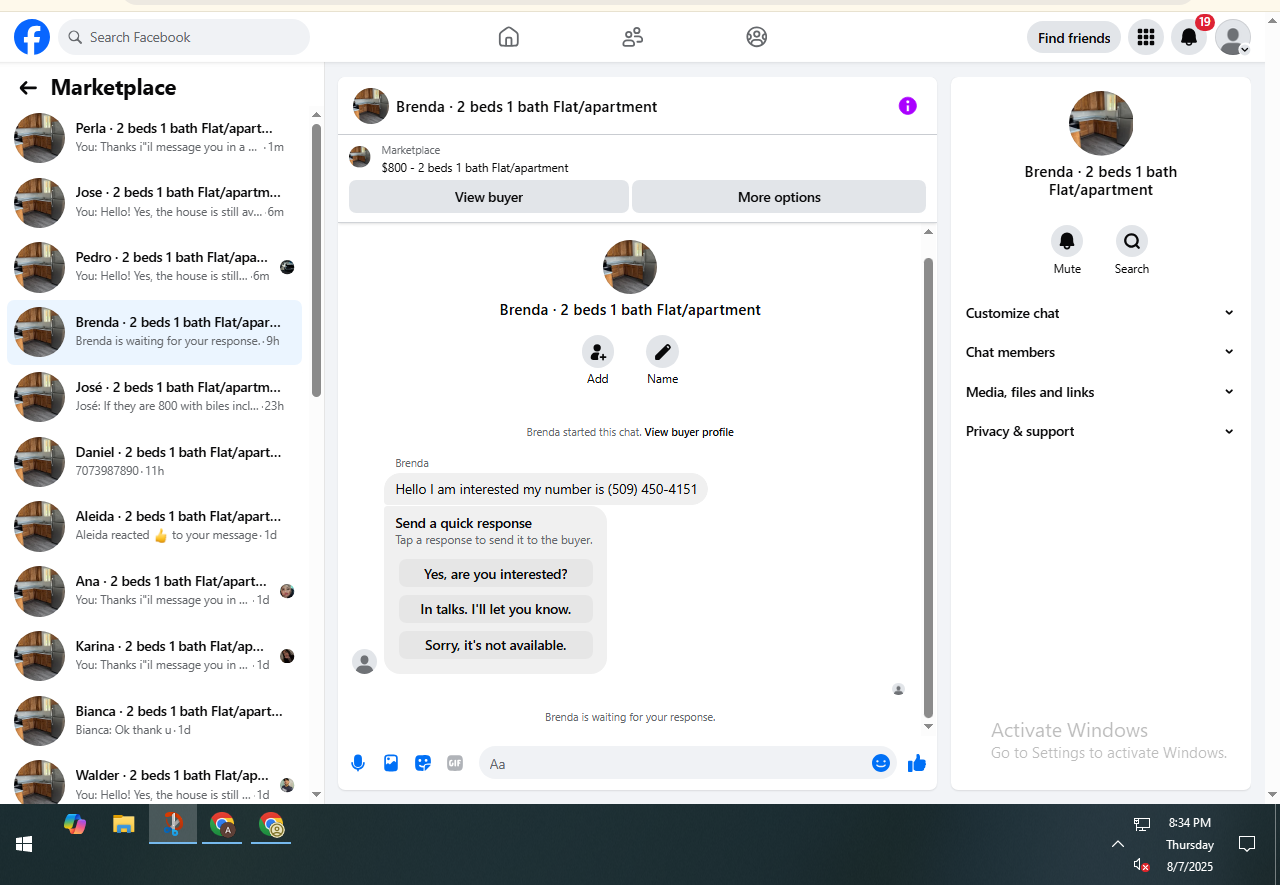Add people to the Brenda chat
The height and width of the screenshot is (885, 1280).
(x=598, y=352)
